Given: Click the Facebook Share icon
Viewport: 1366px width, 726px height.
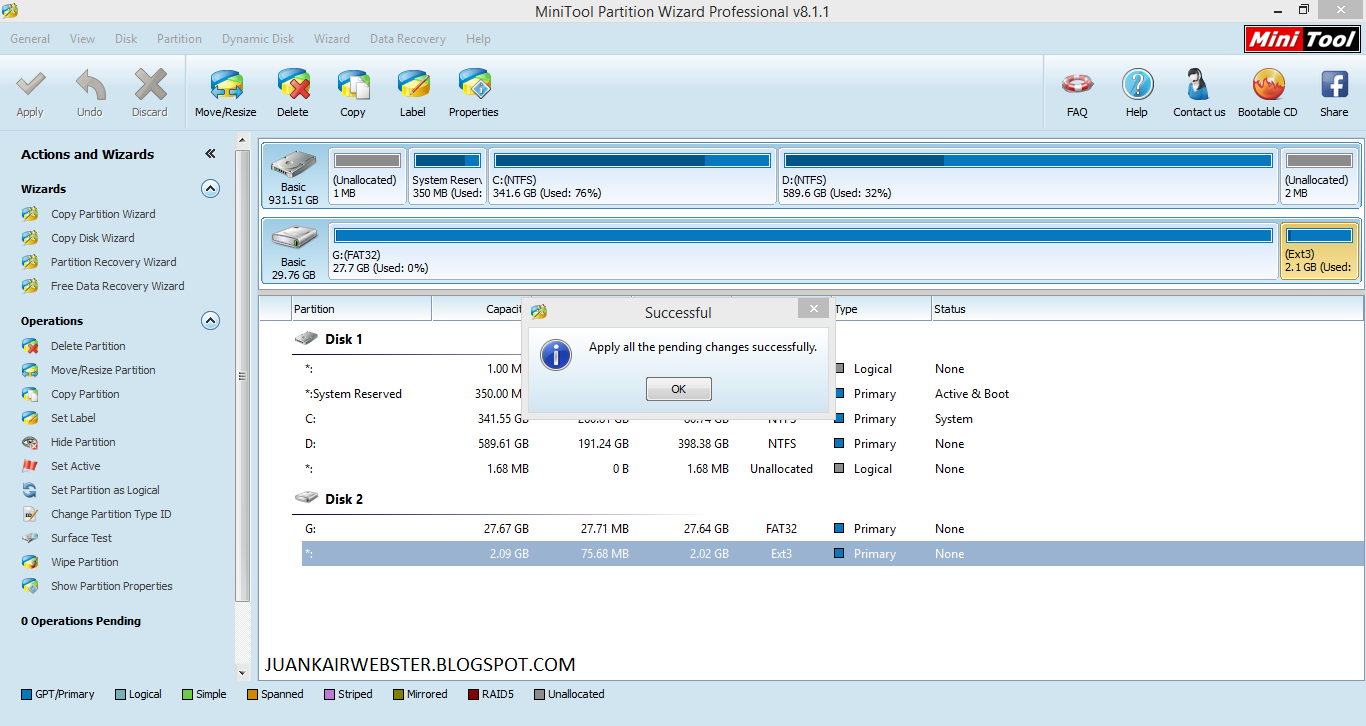Looking at the screenshot, I should 1334,85.
